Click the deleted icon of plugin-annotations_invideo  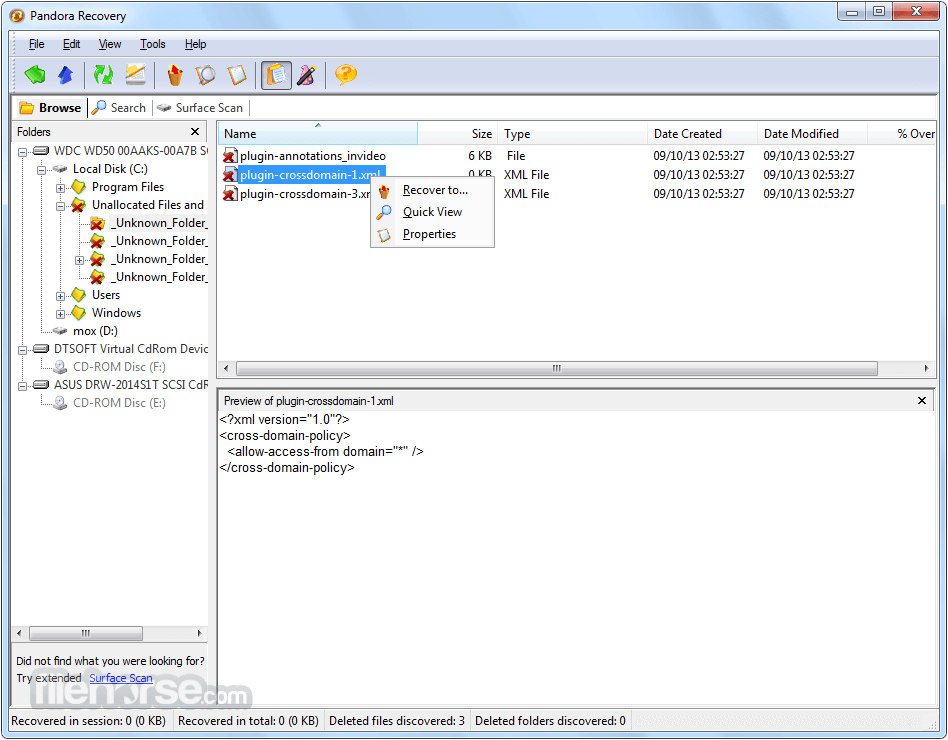coord(230,156)
